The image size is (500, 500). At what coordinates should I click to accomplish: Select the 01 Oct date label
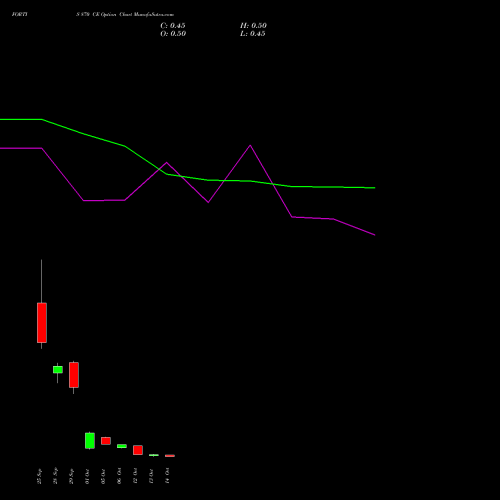point(88,476)
